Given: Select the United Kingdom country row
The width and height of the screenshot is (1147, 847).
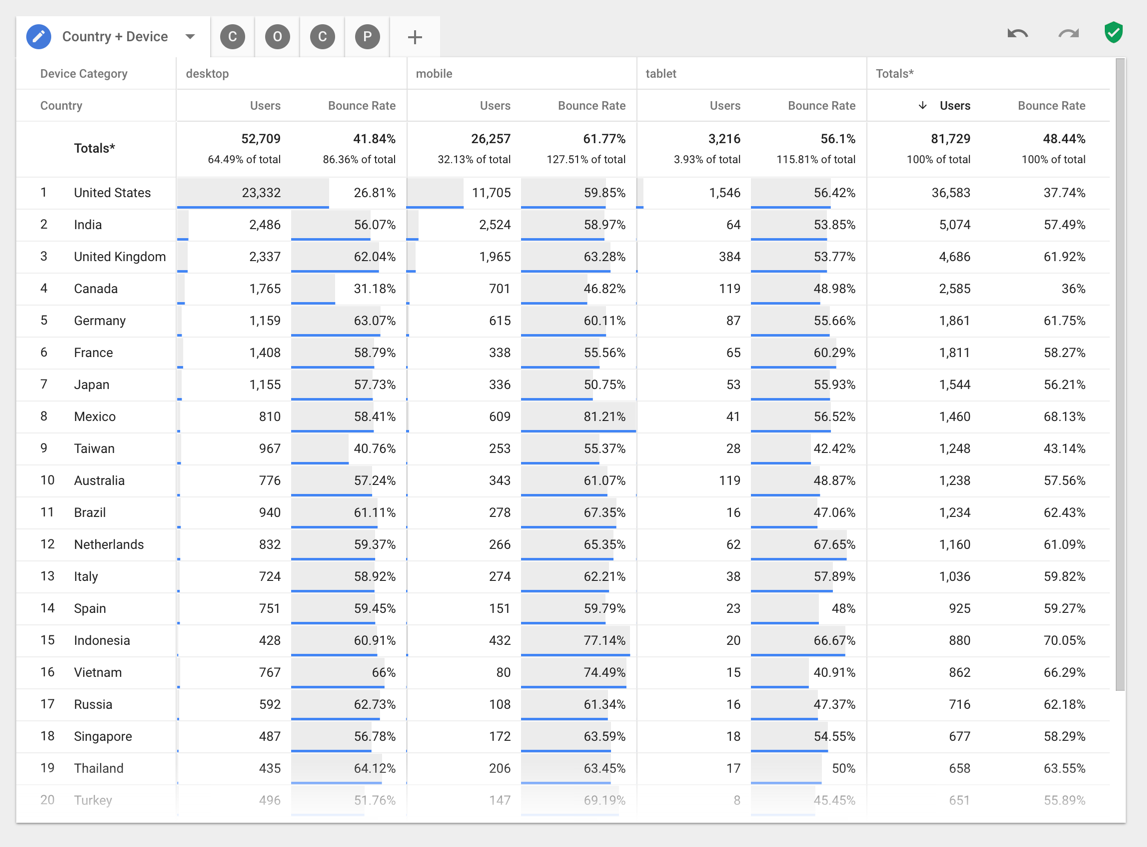Looking at the screenshot, I should [x=119, y=257].
